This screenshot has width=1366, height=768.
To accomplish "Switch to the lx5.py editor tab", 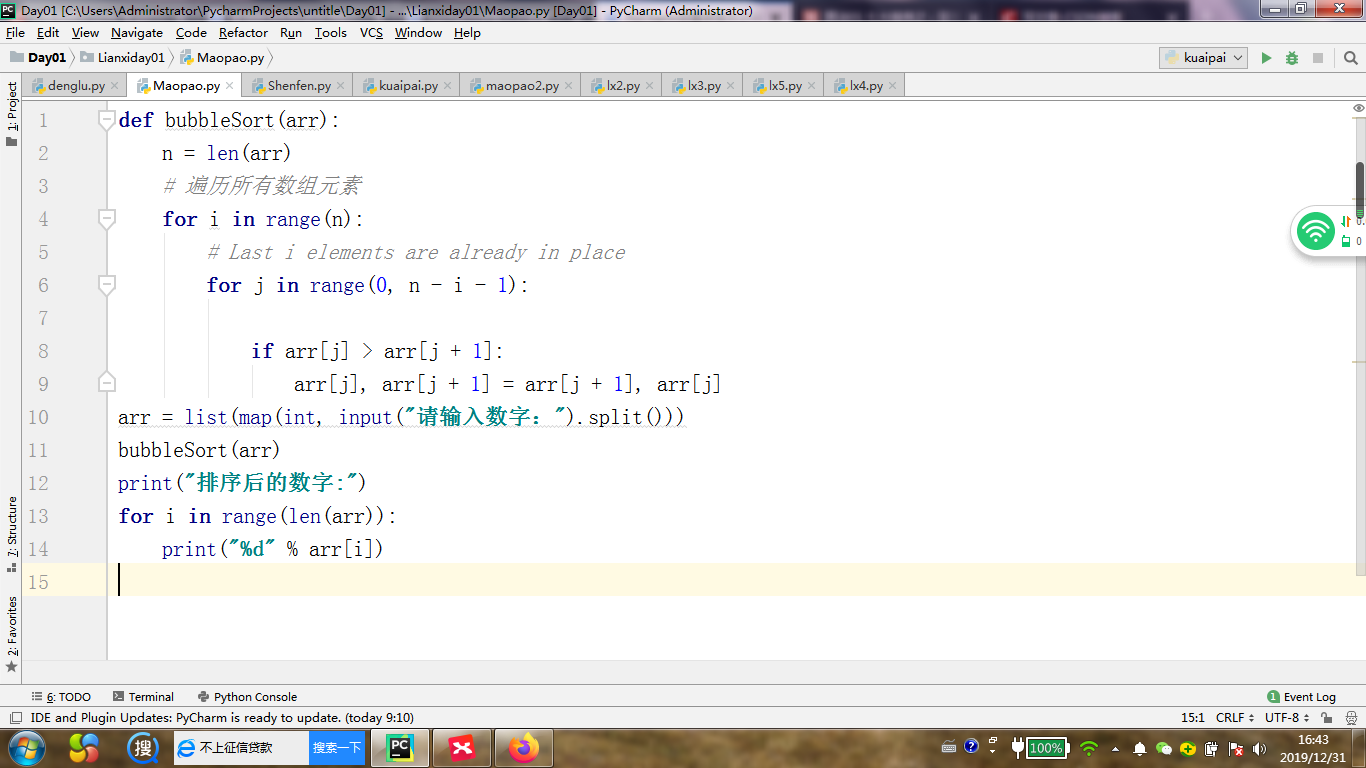I will click(x=785, y=86).
